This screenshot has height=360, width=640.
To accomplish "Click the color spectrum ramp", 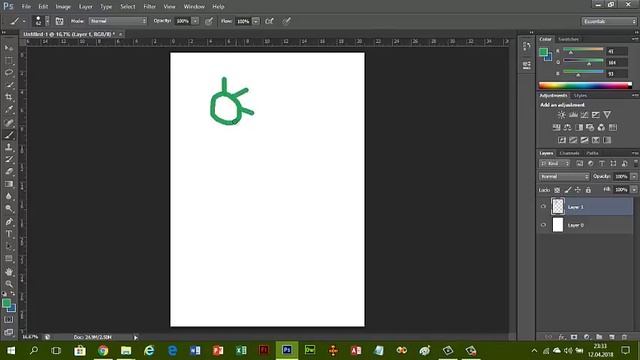I will [585, 85].
